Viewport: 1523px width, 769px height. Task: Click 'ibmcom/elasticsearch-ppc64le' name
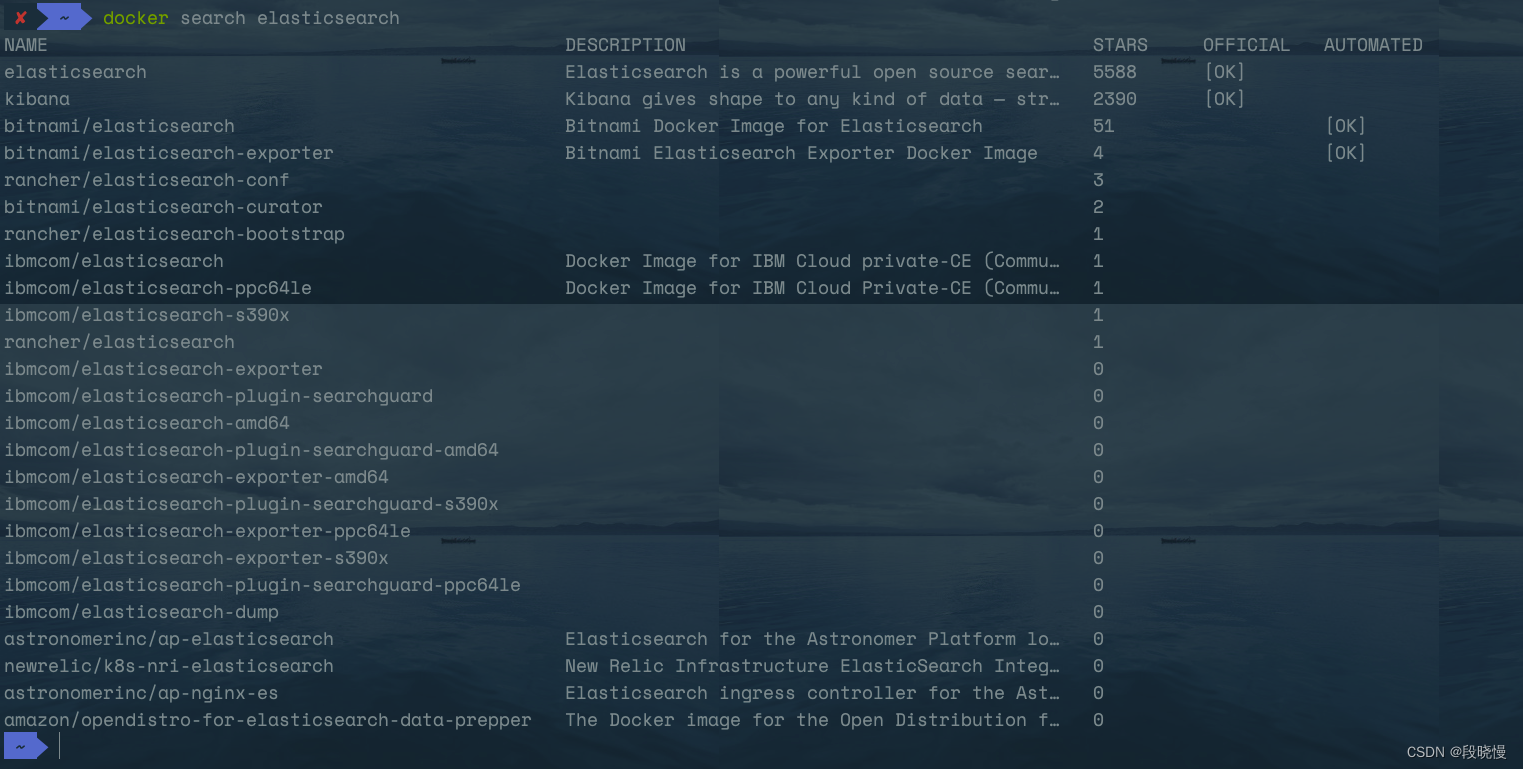[x=158, y=288]
